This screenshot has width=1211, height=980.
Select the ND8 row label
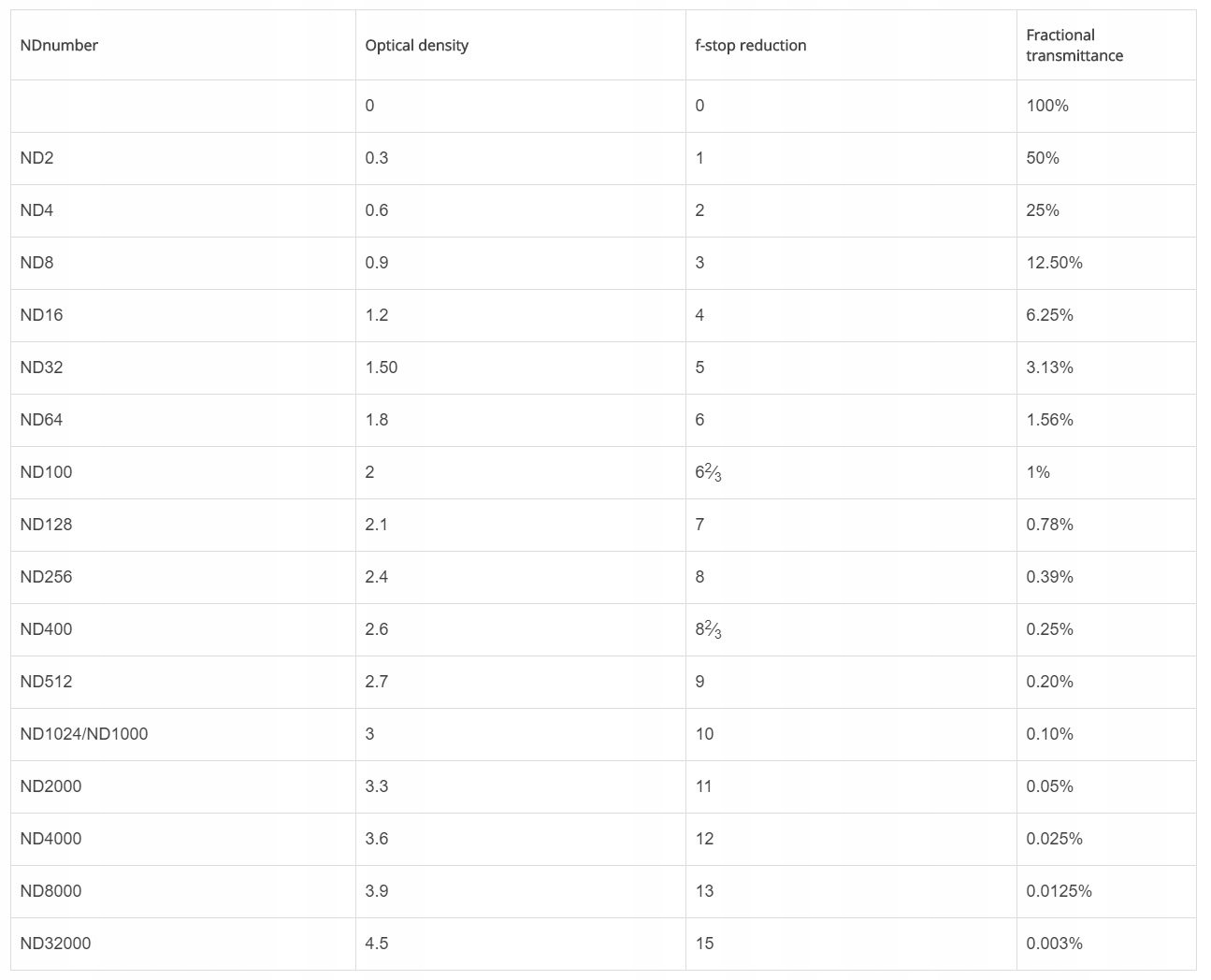pyautogui.click(x=36, y=263)
